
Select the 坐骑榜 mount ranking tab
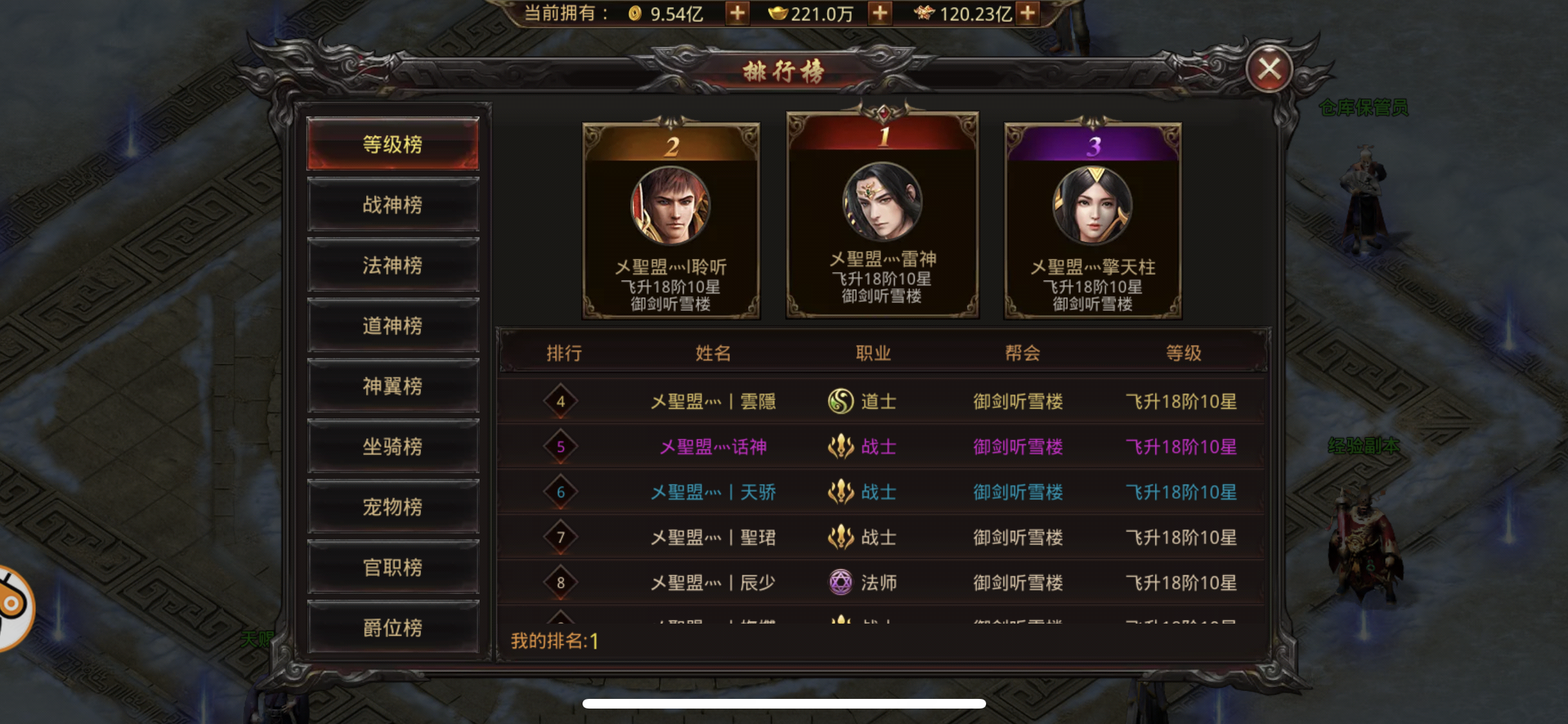click(393, 447)
